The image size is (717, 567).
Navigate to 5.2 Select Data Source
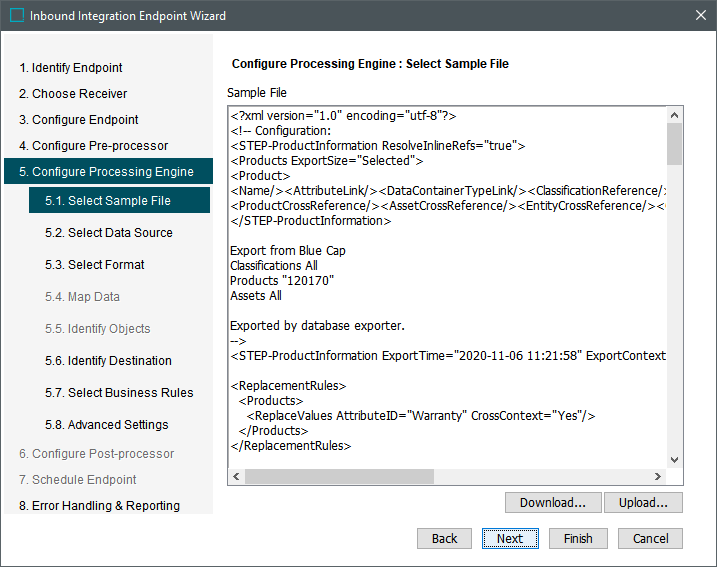pos(108,233)
